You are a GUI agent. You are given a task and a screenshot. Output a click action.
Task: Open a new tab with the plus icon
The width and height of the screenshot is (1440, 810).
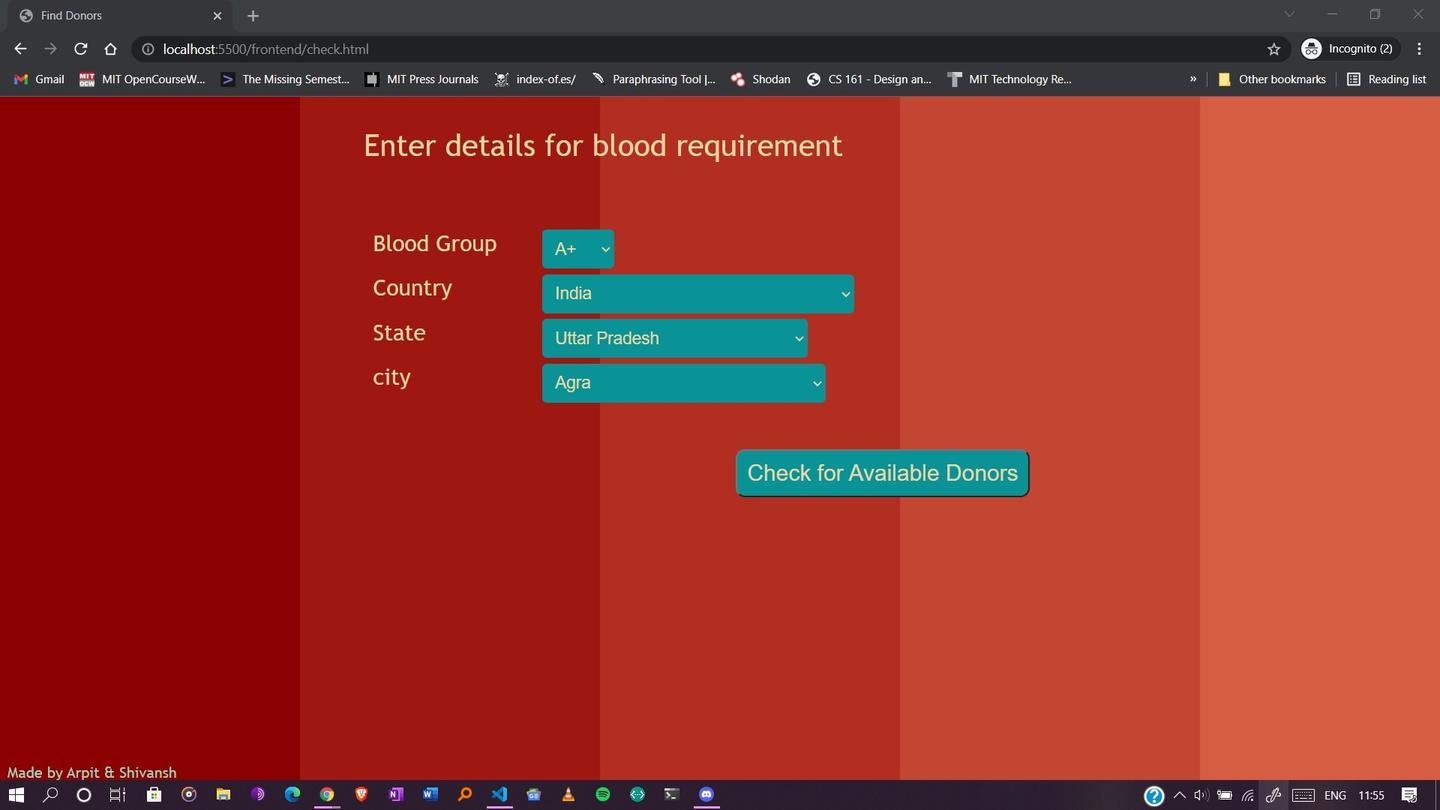253,16
